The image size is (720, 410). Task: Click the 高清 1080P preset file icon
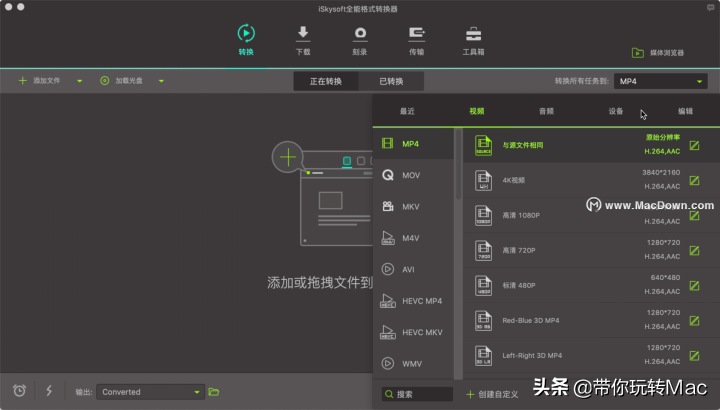(483, 215)
